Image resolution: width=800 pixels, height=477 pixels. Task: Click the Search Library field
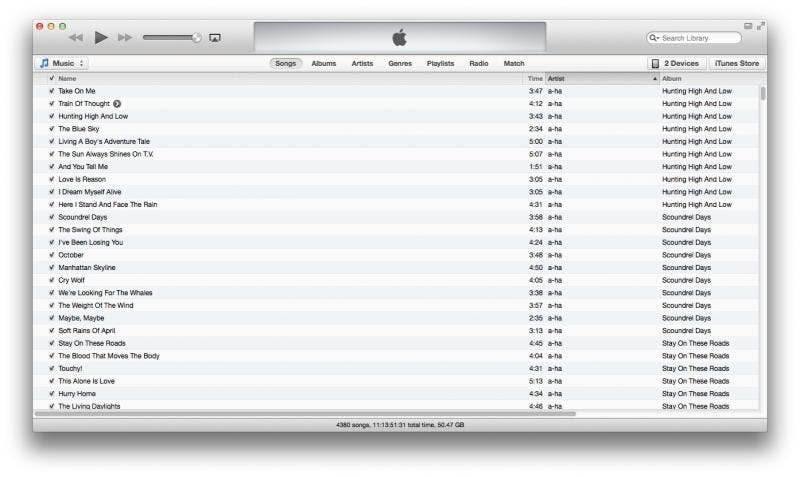pos(694,38)
